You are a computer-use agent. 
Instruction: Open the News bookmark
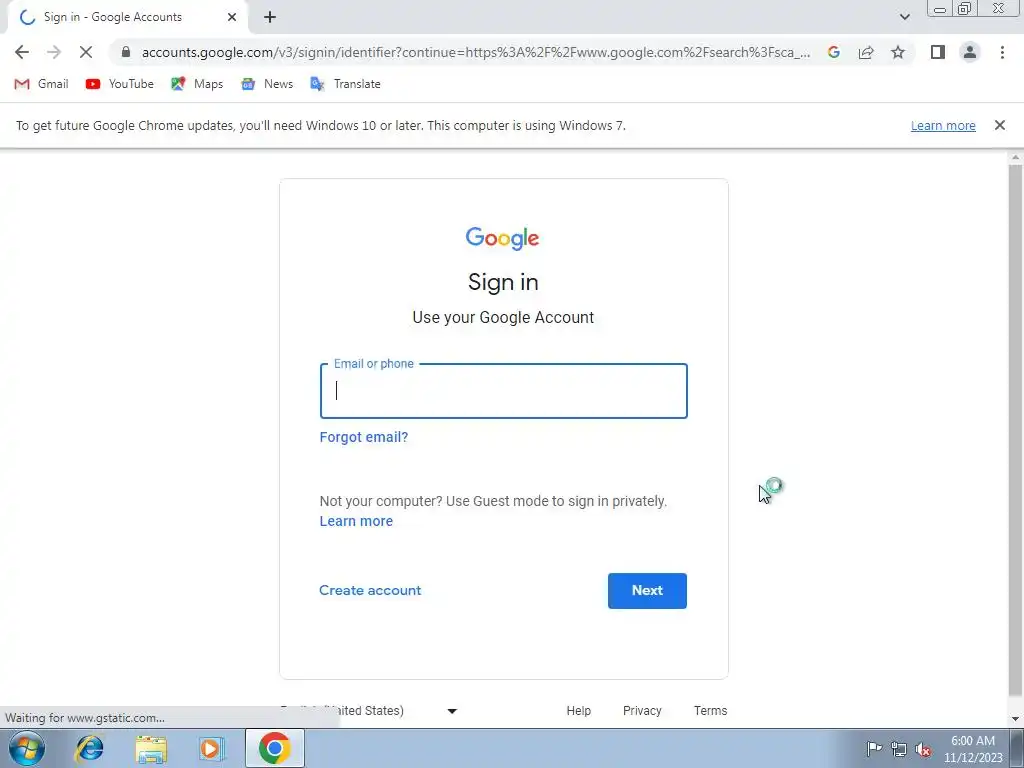click(266, 84)
